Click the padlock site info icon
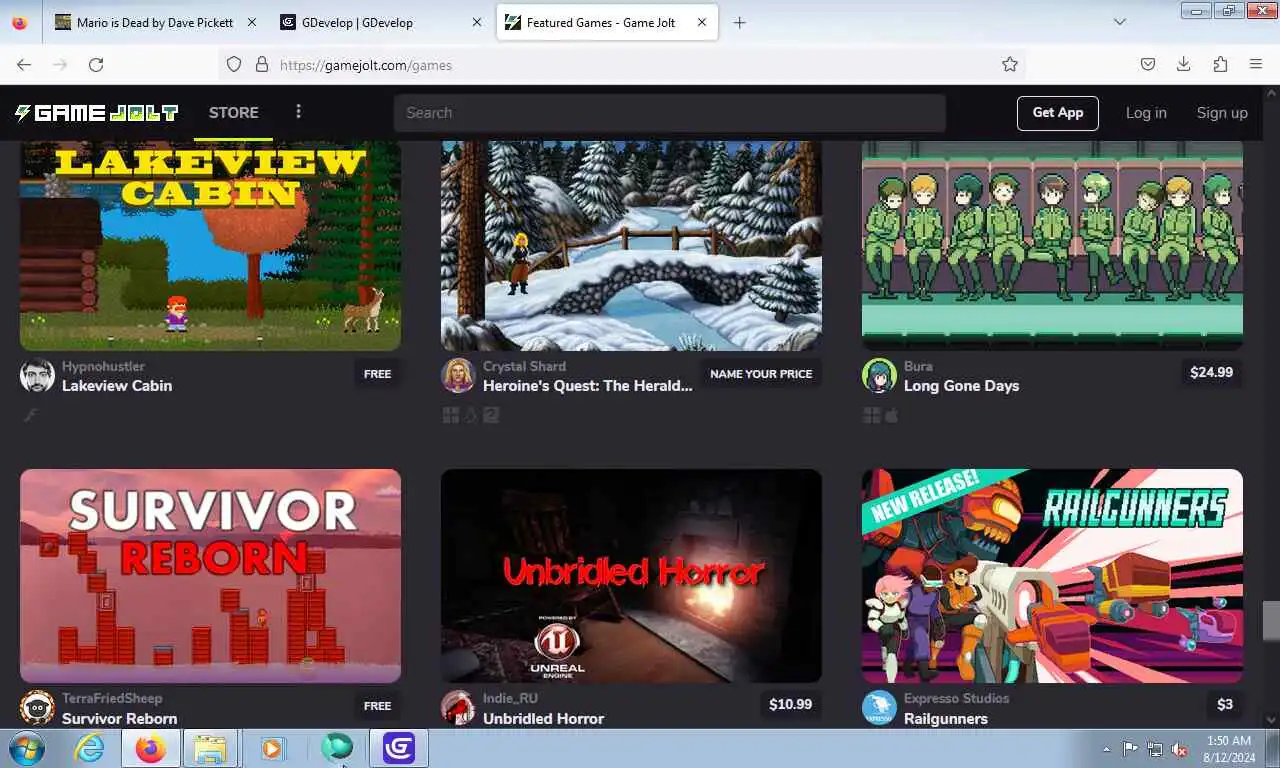 tap(262, 64)
